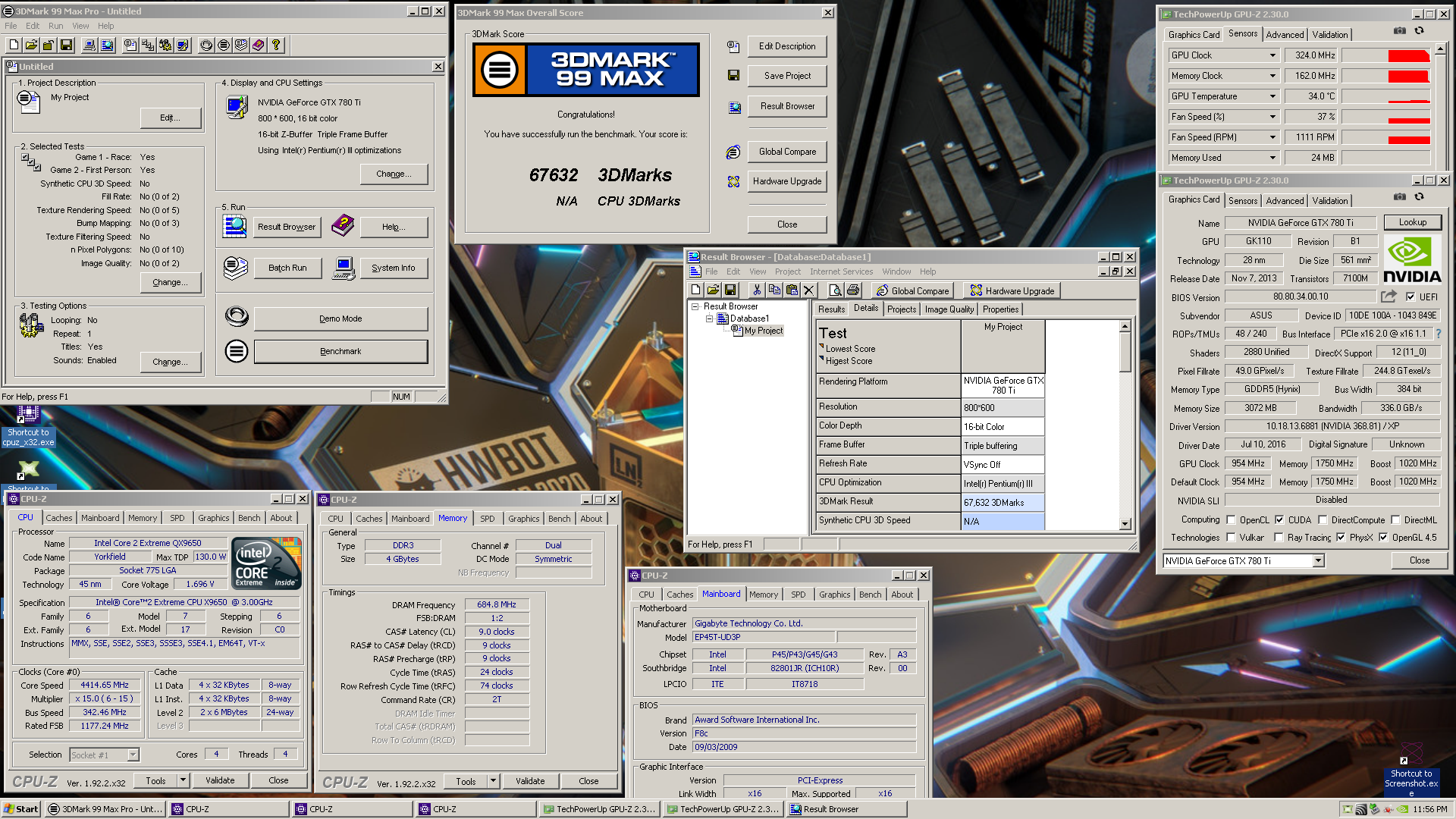This screenshot has height=819, width=1456.
Task: Click the striped circle benchmark icon in 3DMark toolbar
Action: tap(224, 45)
